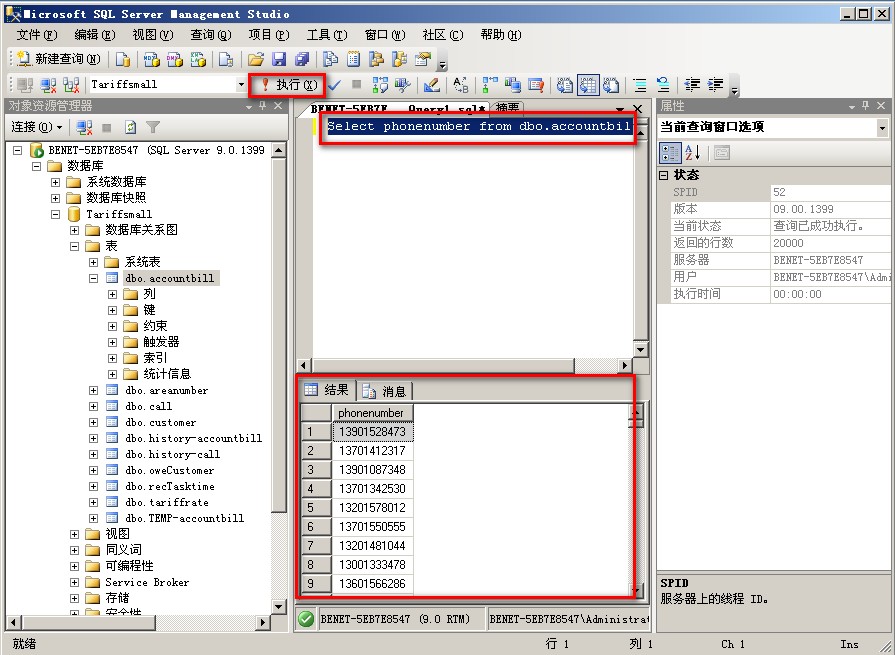Switch to the 消息 tab
The height and width of the screenshot is (655, 895).
(384, 391)
